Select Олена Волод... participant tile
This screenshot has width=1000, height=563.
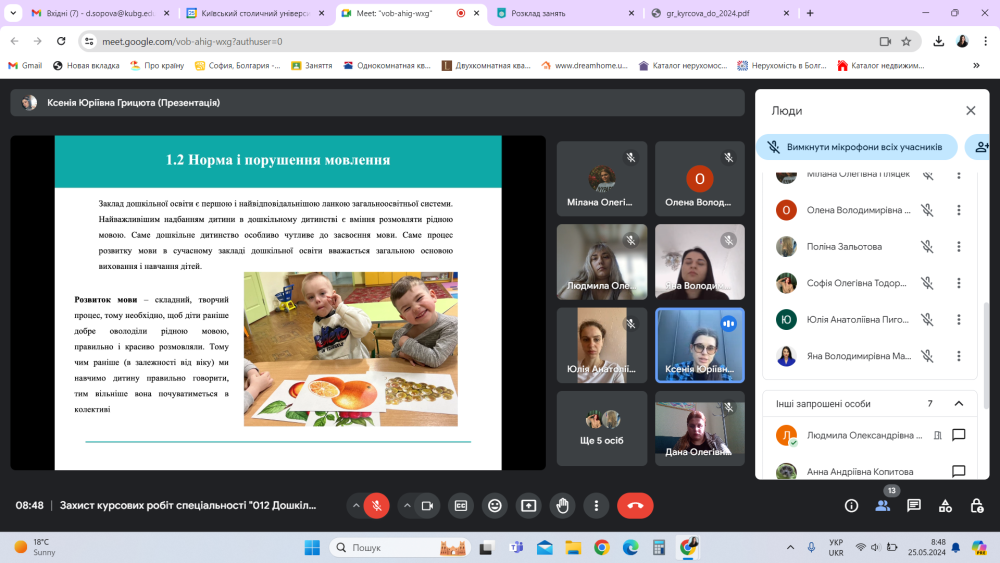(700, 179)
